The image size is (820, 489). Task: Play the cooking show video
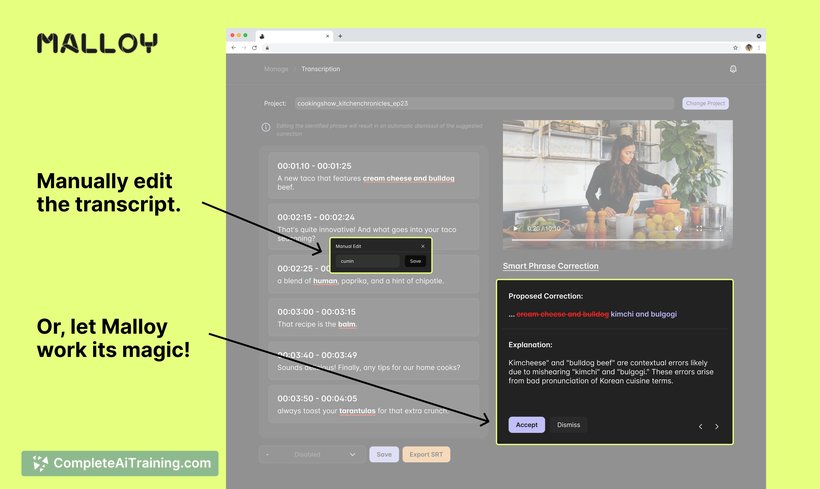pos(516,229)
